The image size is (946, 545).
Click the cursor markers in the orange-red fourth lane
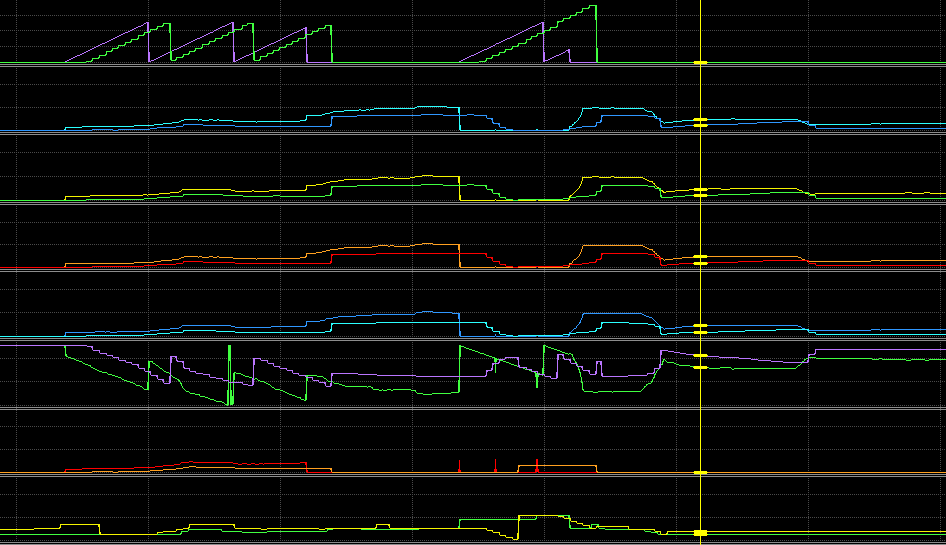(x=701, y=259)
